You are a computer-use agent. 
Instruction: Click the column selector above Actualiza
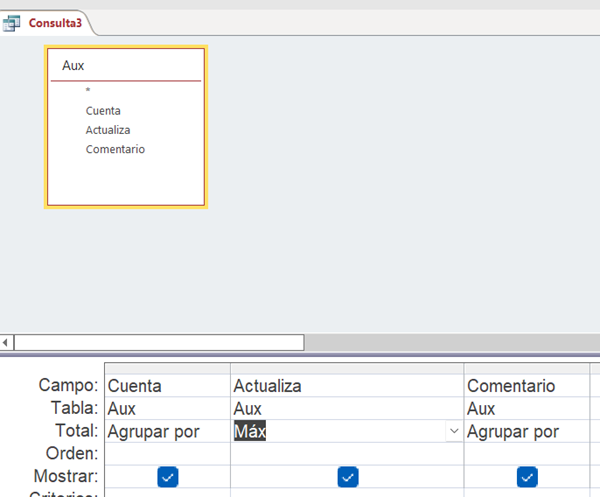[x=347, y=369]
